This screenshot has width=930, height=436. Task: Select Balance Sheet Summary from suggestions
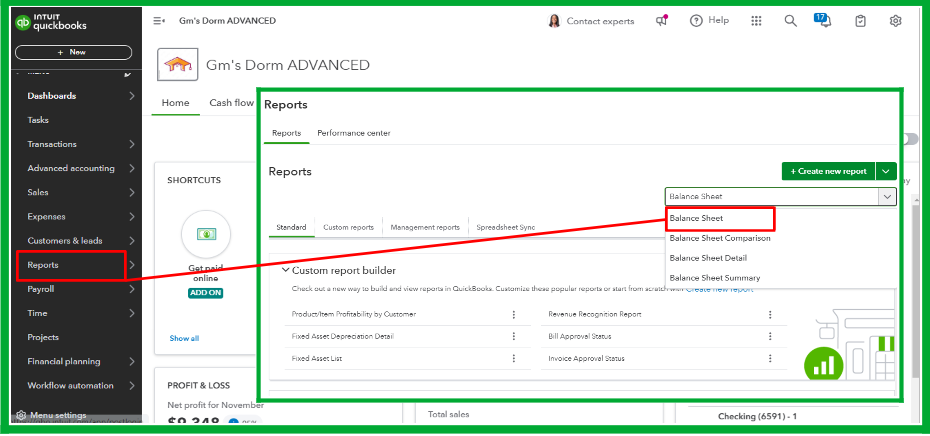pos(715,278)
